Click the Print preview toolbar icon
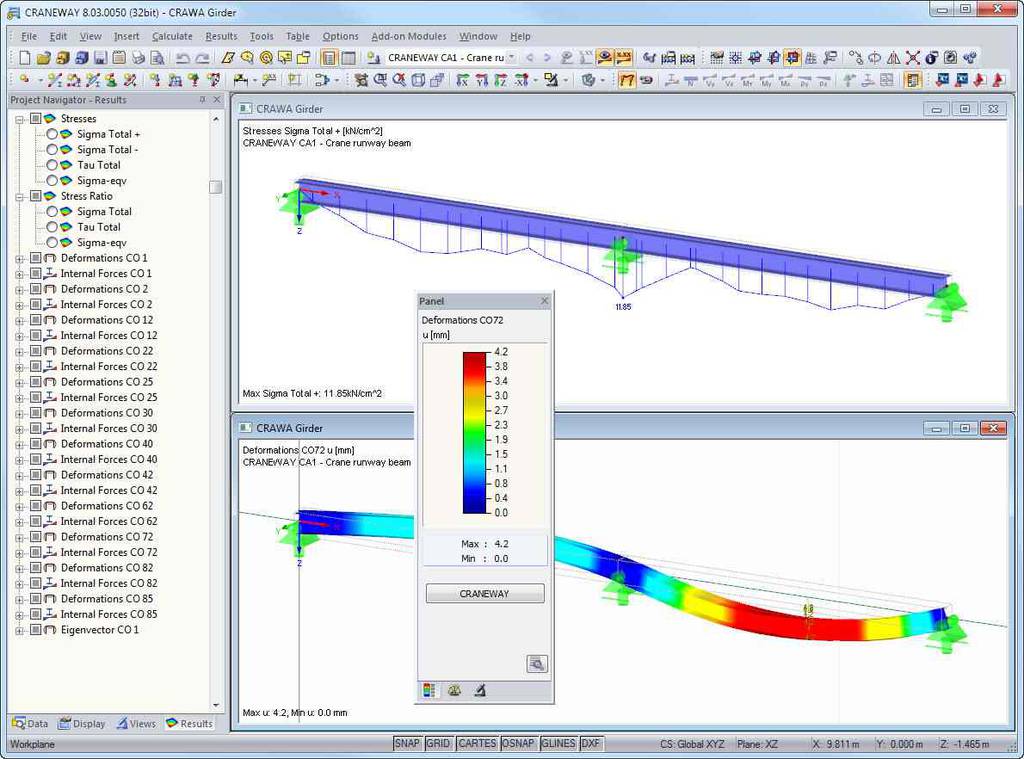1024x759 pixels. click(x=157, y=57)
